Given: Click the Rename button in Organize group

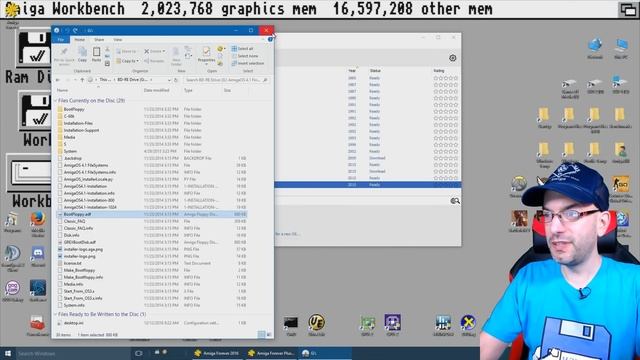Looking at the screenshot, I should [154, 61].
